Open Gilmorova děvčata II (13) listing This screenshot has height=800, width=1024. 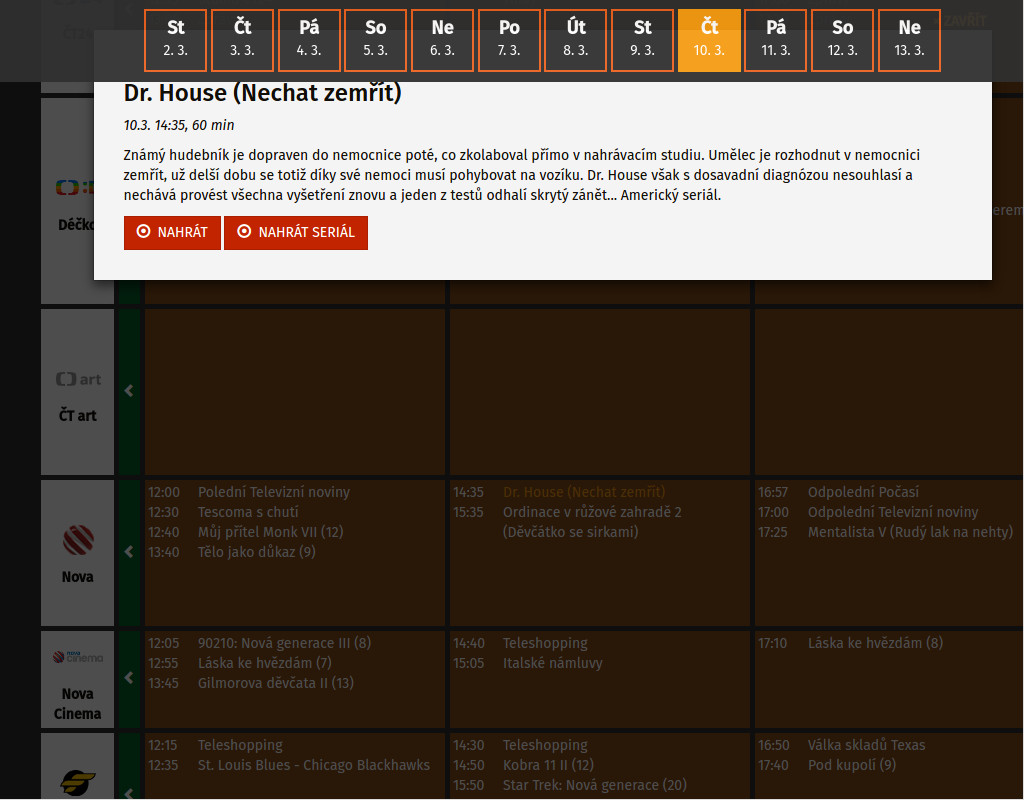275,683
